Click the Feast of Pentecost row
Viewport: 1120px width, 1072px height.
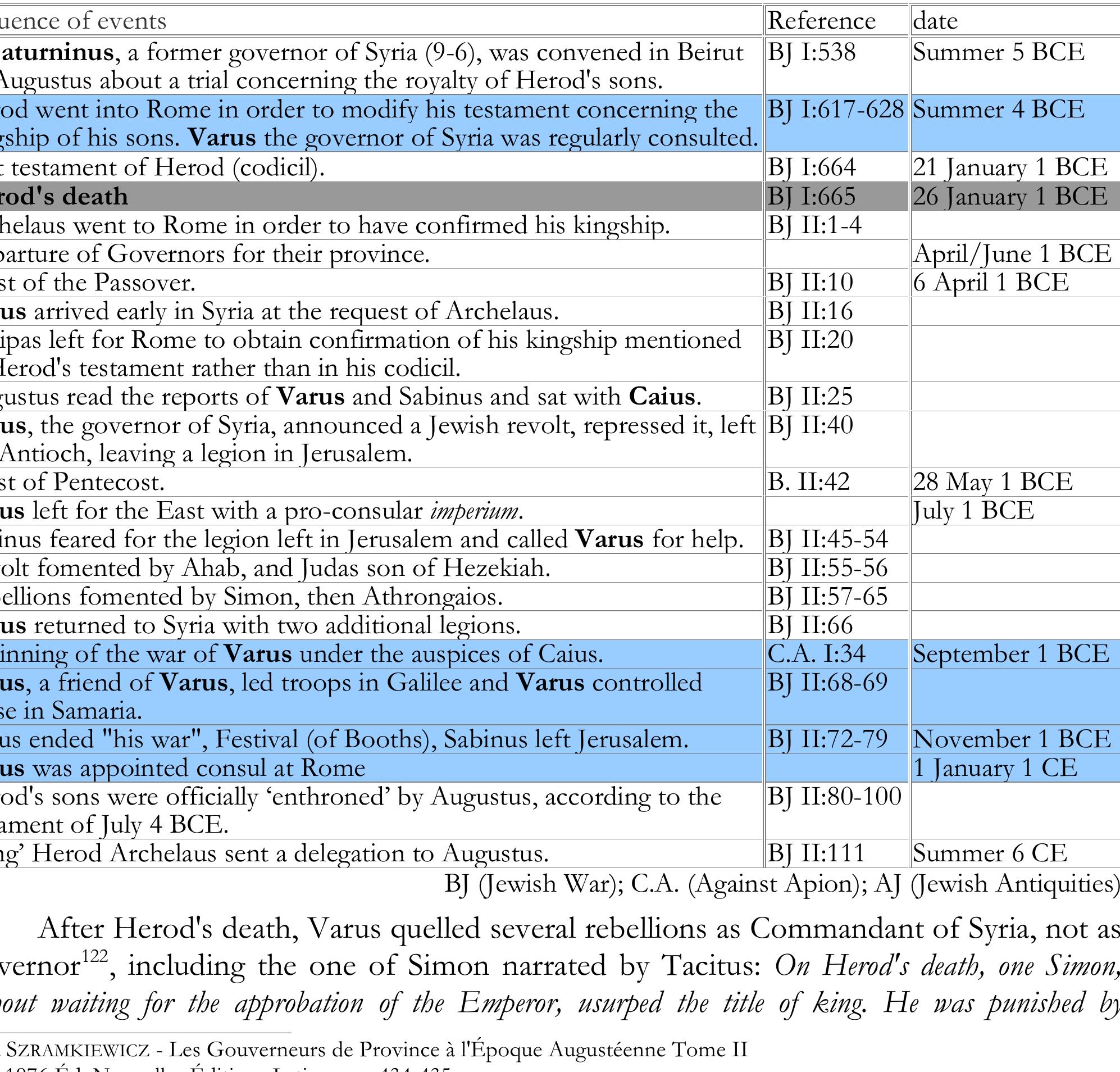click(x=377, y=483)
